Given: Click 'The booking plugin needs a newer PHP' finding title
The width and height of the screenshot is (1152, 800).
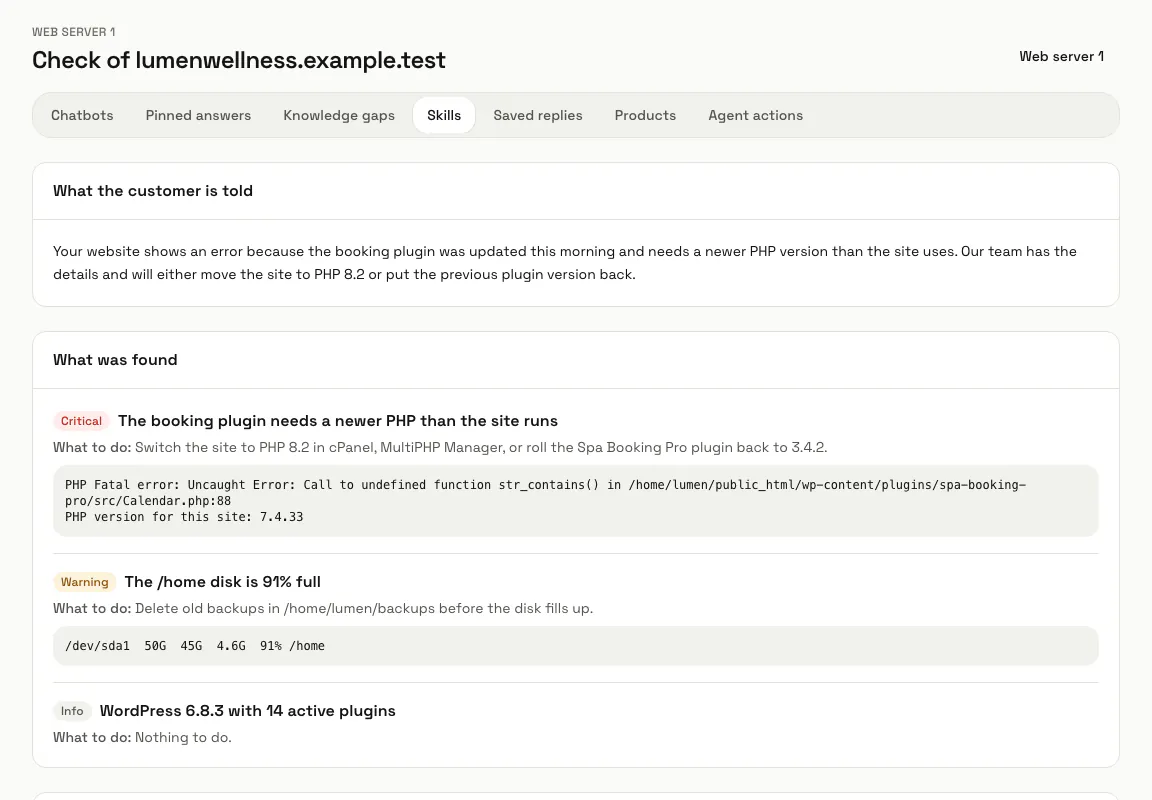Looking at the screenshot, I should (338, 421).
